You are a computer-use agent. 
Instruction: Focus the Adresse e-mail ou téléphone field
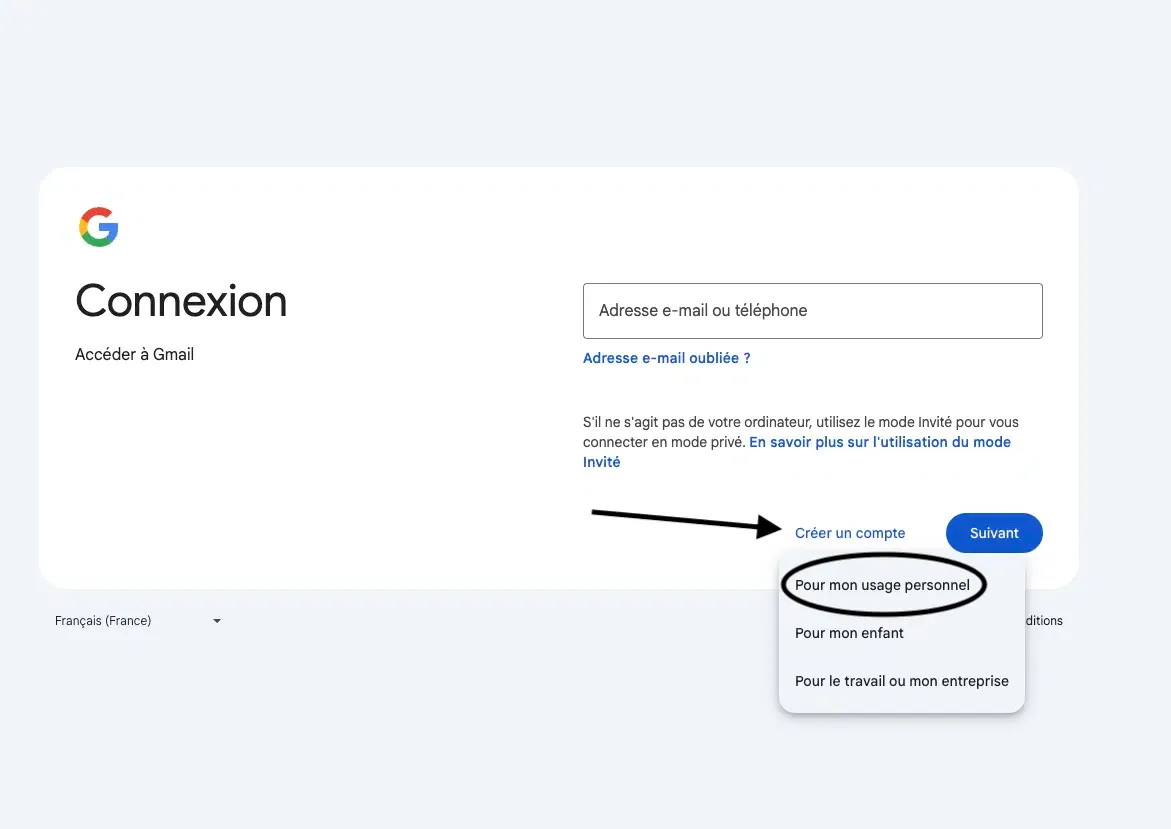pos(813,311)
